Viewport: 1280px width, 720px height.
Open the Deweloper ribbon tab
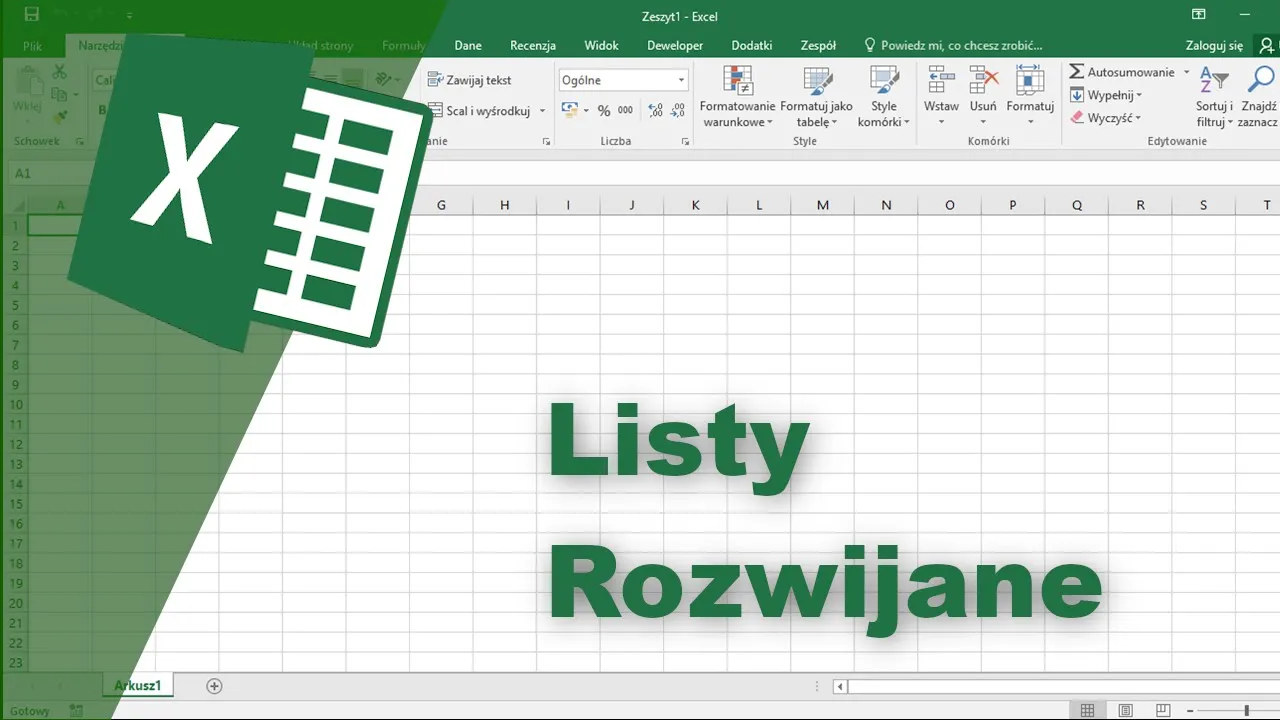tap(674, 45)
